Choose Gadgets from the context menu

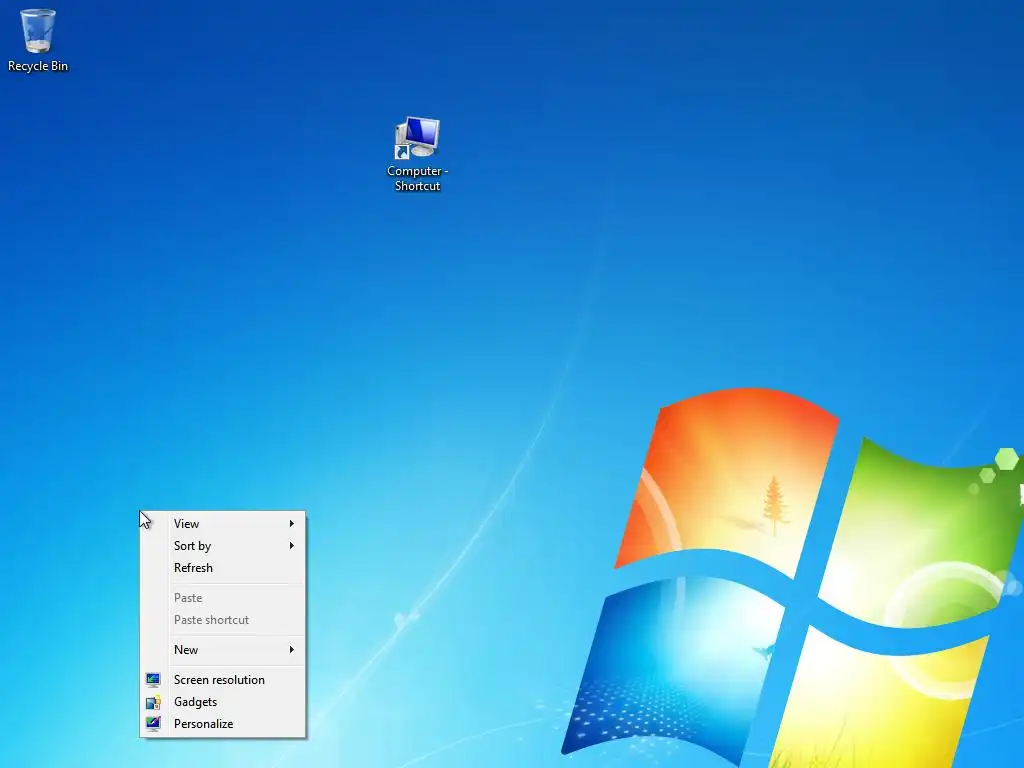pyautogui.click(x=223, y=702)
